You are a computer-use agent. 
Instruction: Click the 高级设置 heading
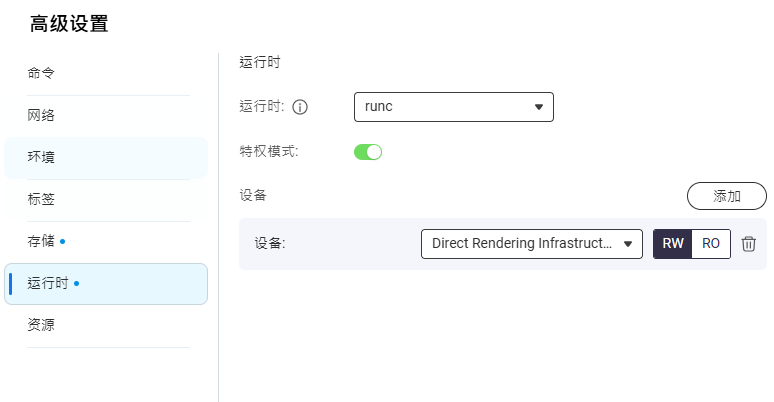coord(69,24)
